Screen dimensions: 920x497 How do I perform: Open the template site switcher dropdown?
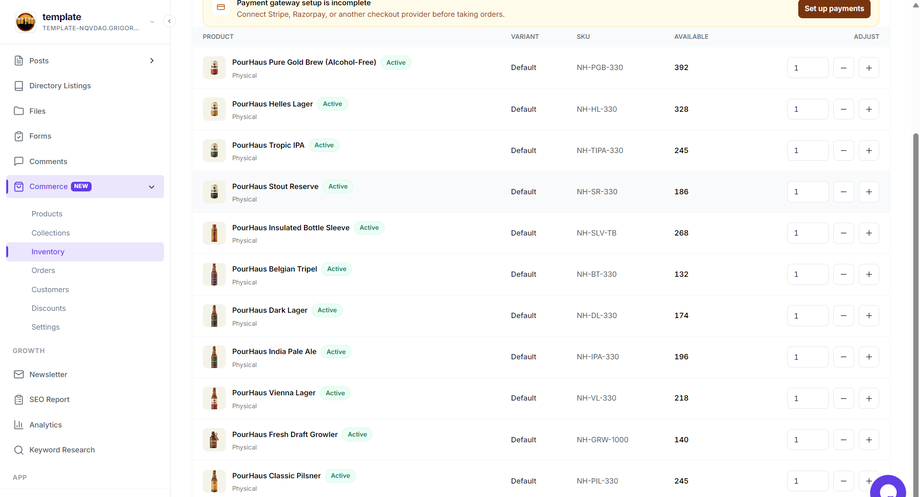[x=152, y=22]
